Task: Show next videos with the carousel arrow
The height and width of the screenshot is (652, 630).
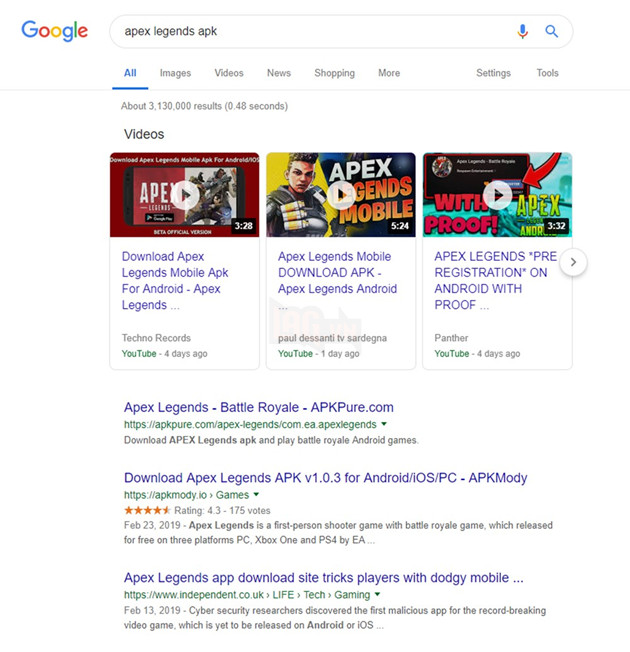Action: [x=573, y=262]
